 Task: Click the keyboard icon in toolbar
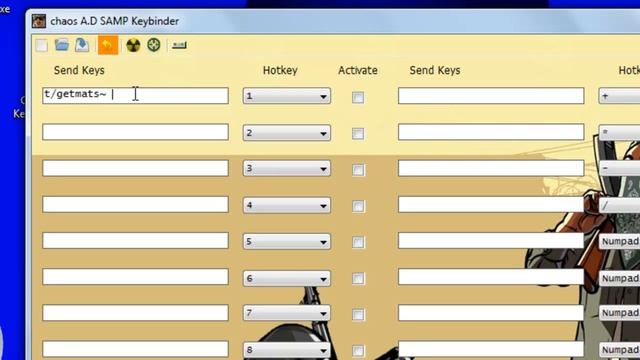[x=179, y=45]
